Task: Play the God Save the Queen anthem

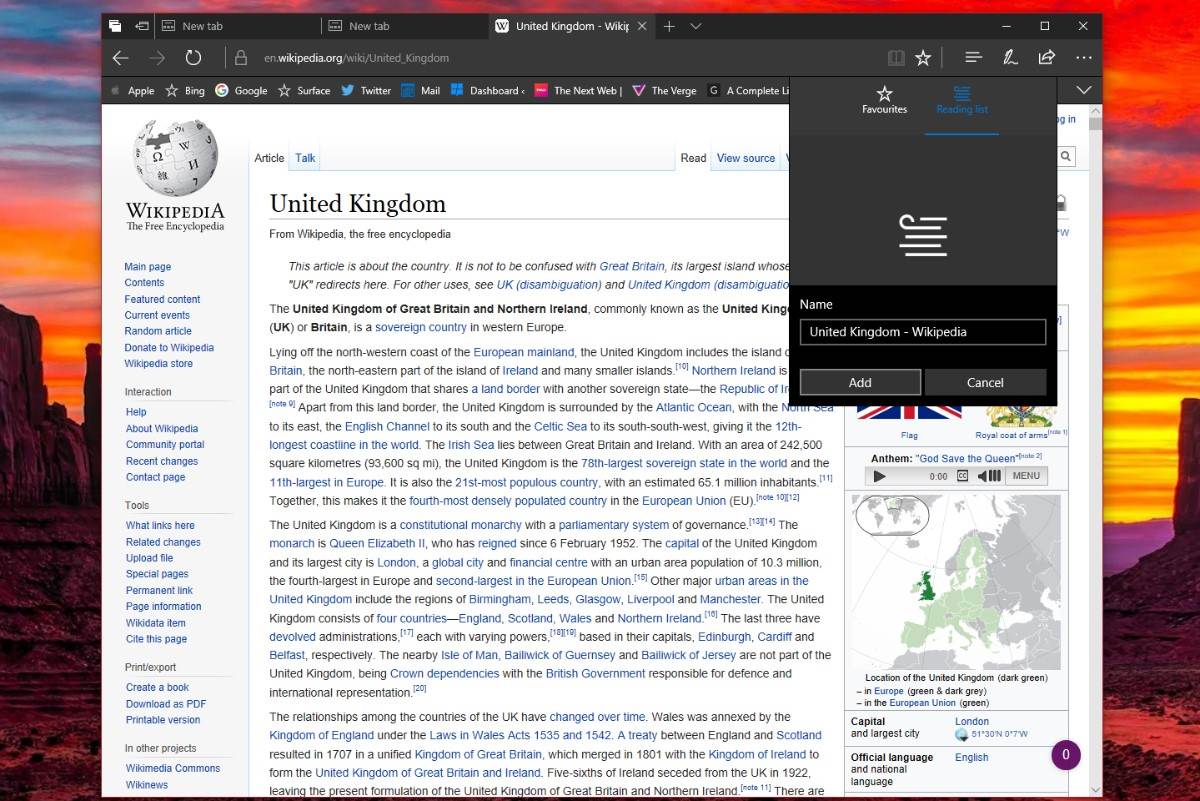Action: [x=880, y=476]
